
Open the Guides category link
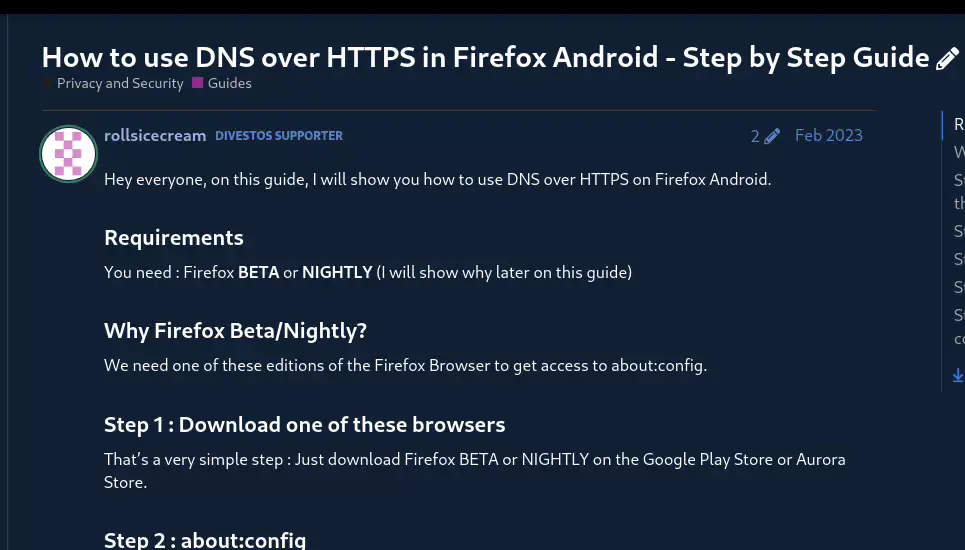229,84
